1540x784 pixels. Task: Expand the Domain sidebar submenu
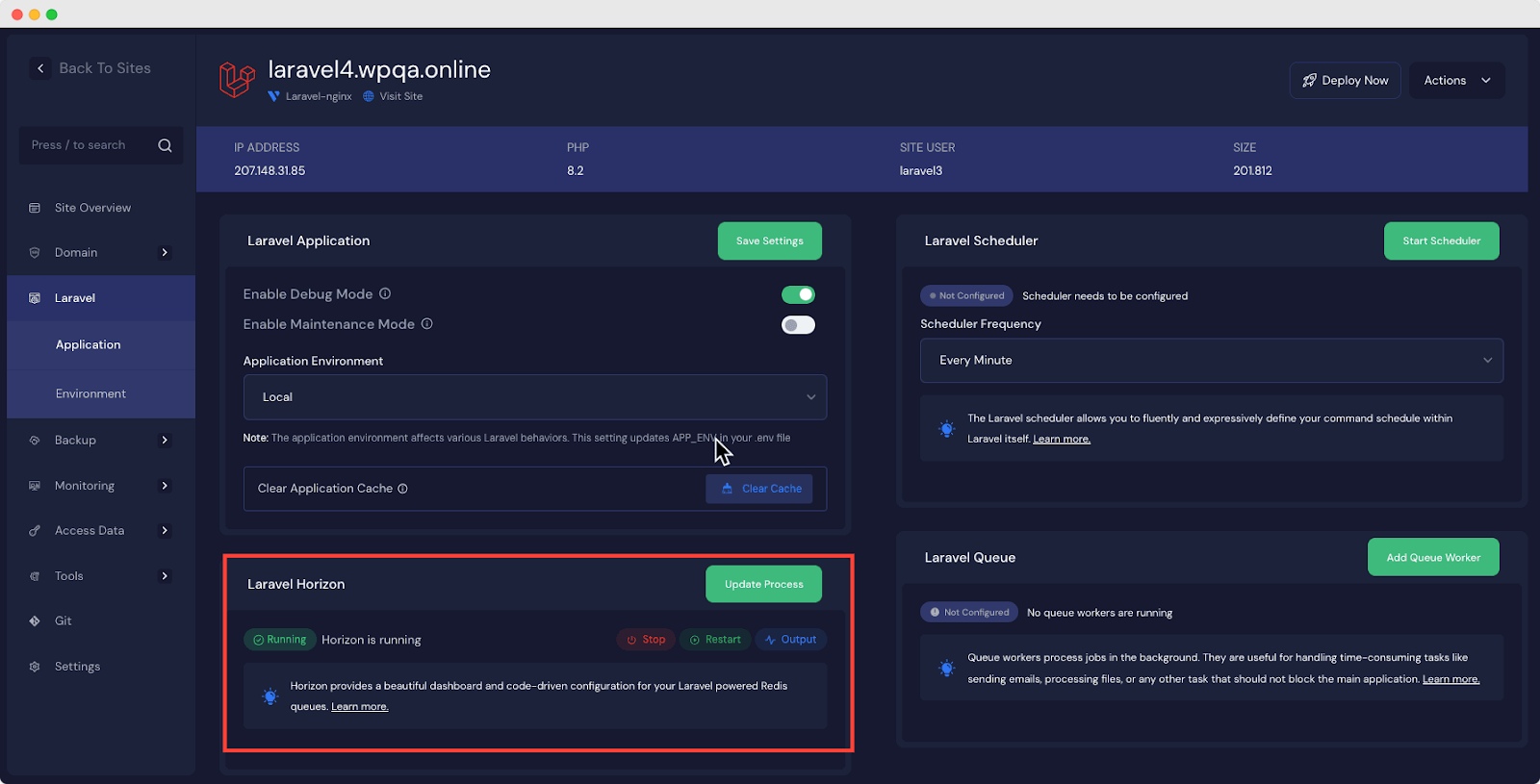pos(165,253)
